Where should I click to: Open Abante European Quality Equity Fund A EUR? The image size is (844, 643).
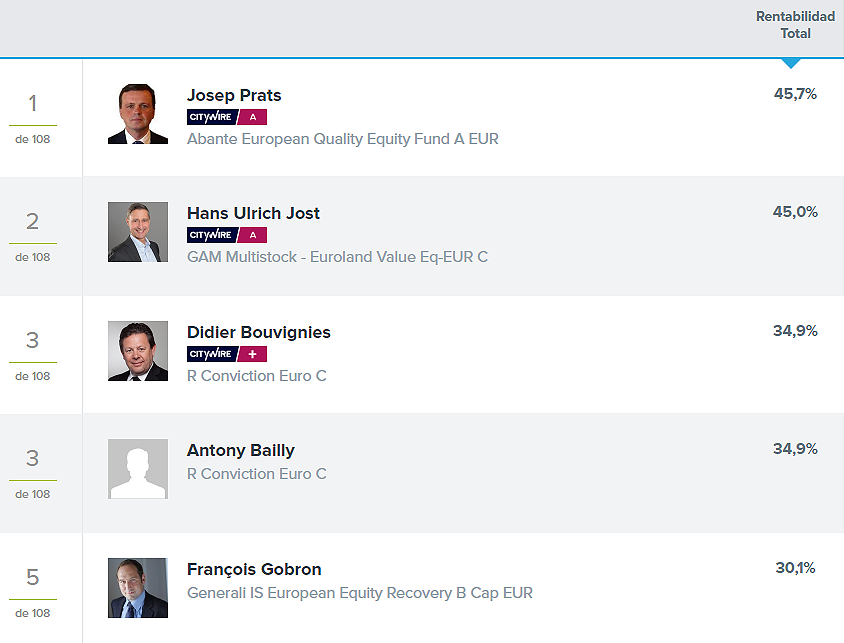coord(342,139)
